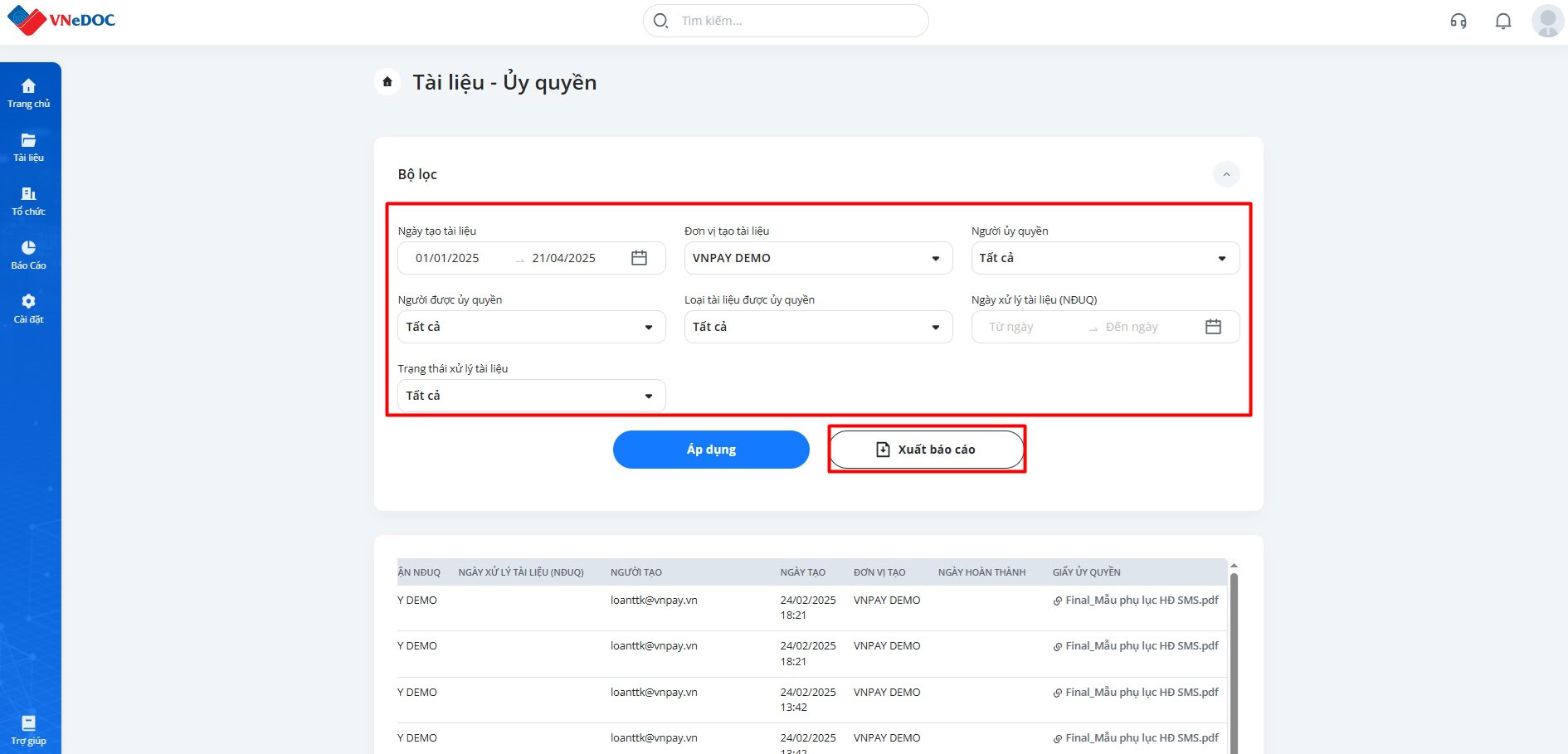
Task: Click the NGƯỜI TẠO column header
Action: coord(636,572)
